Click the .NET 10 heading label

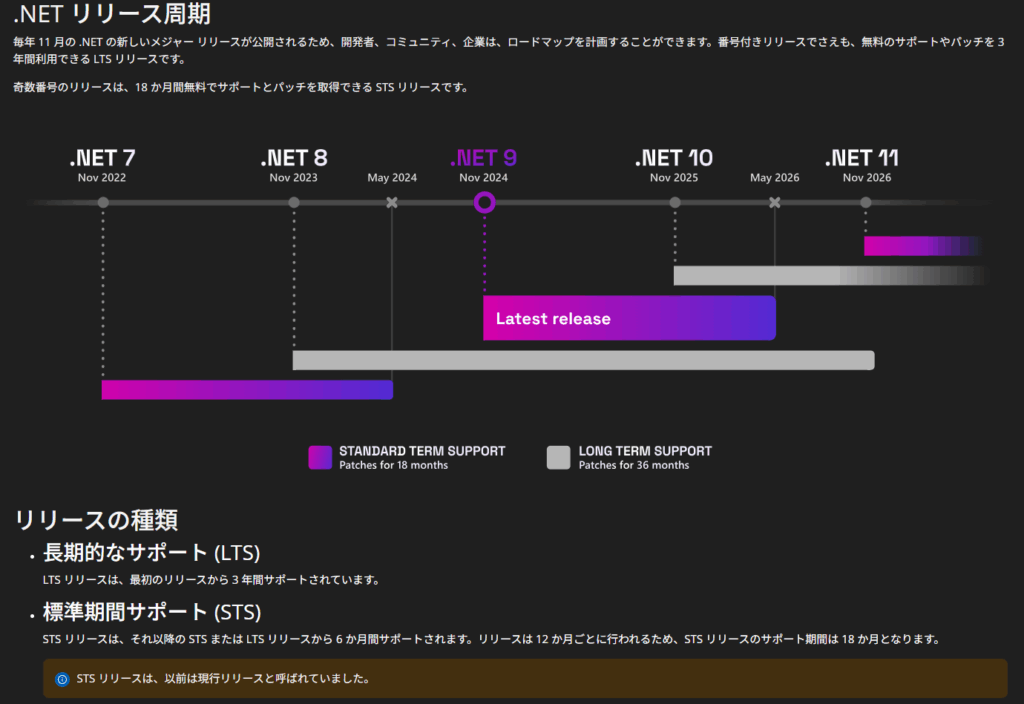[x=674, y=157]
